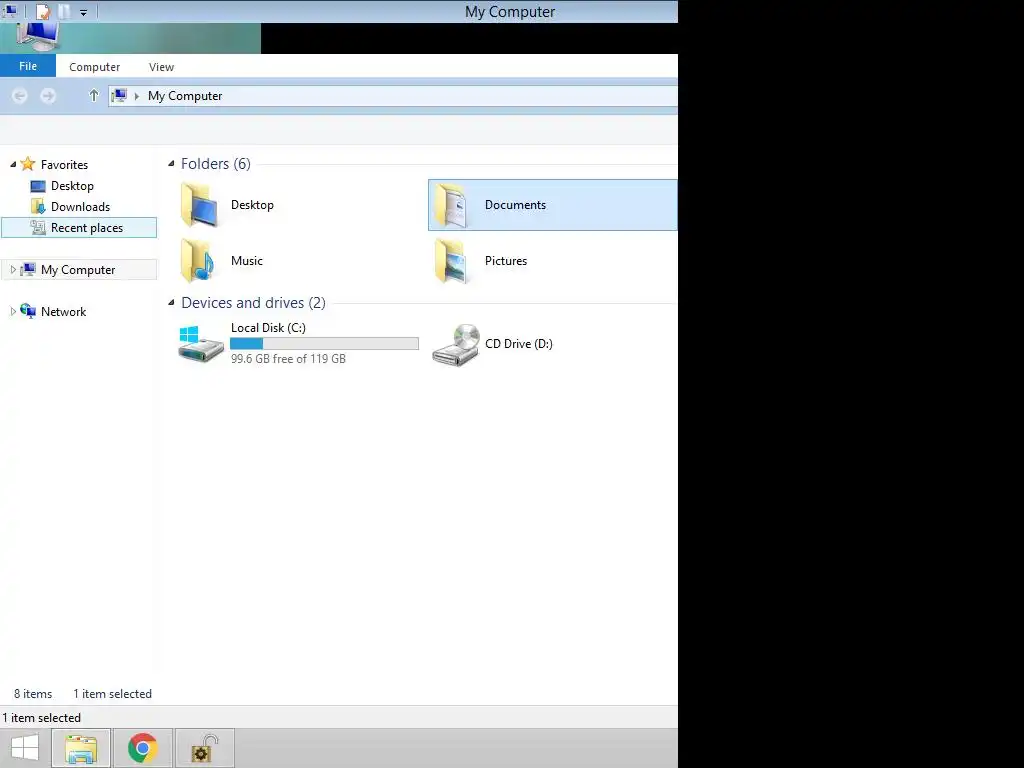Open the Windows Start button
Viewport: 1024px width, 768px height.
click(x=25, y=748)
